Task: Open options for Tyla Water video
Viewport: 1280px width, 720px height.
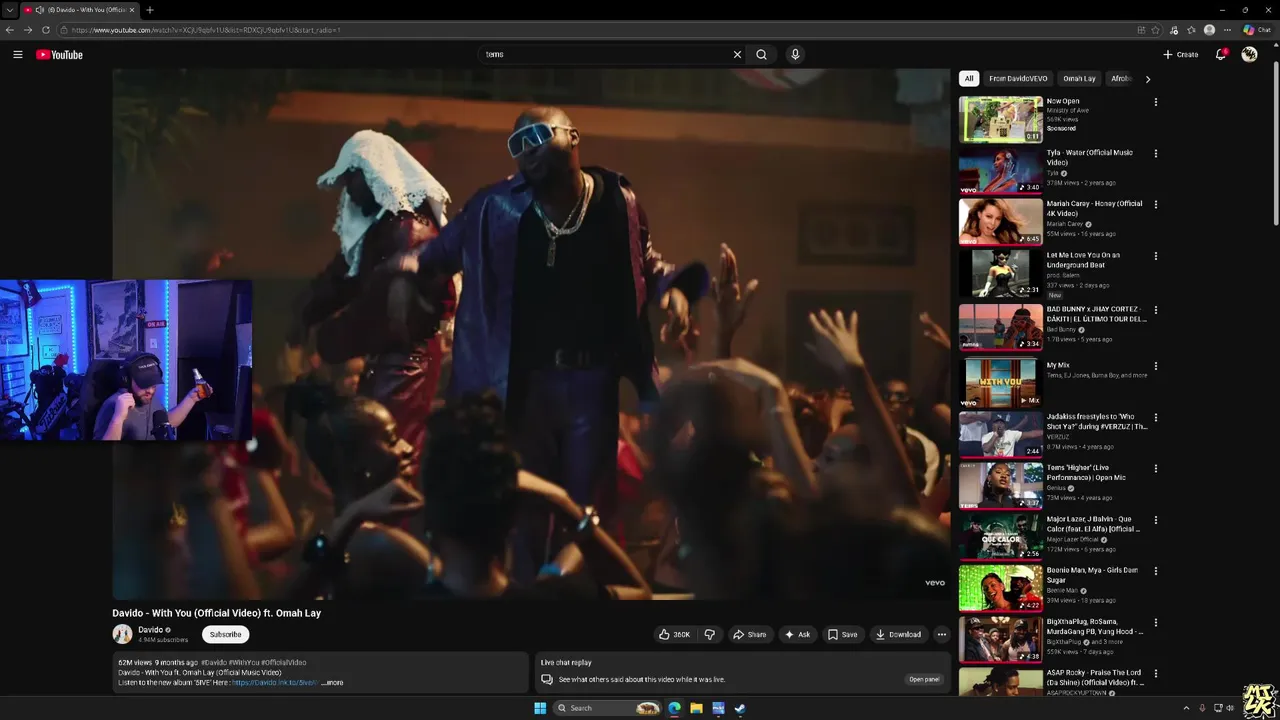Action: (x=1155, y=153)
